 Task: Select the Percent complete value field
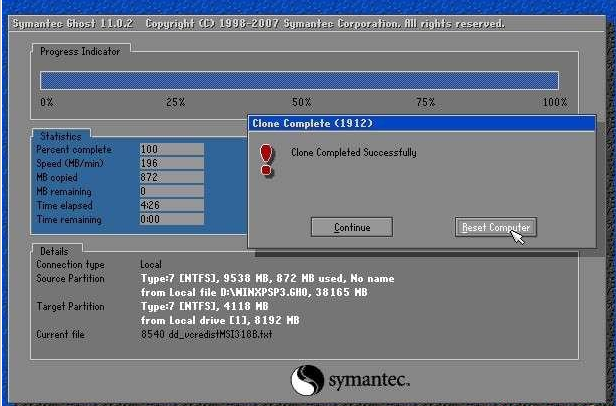tap(171, 149)
